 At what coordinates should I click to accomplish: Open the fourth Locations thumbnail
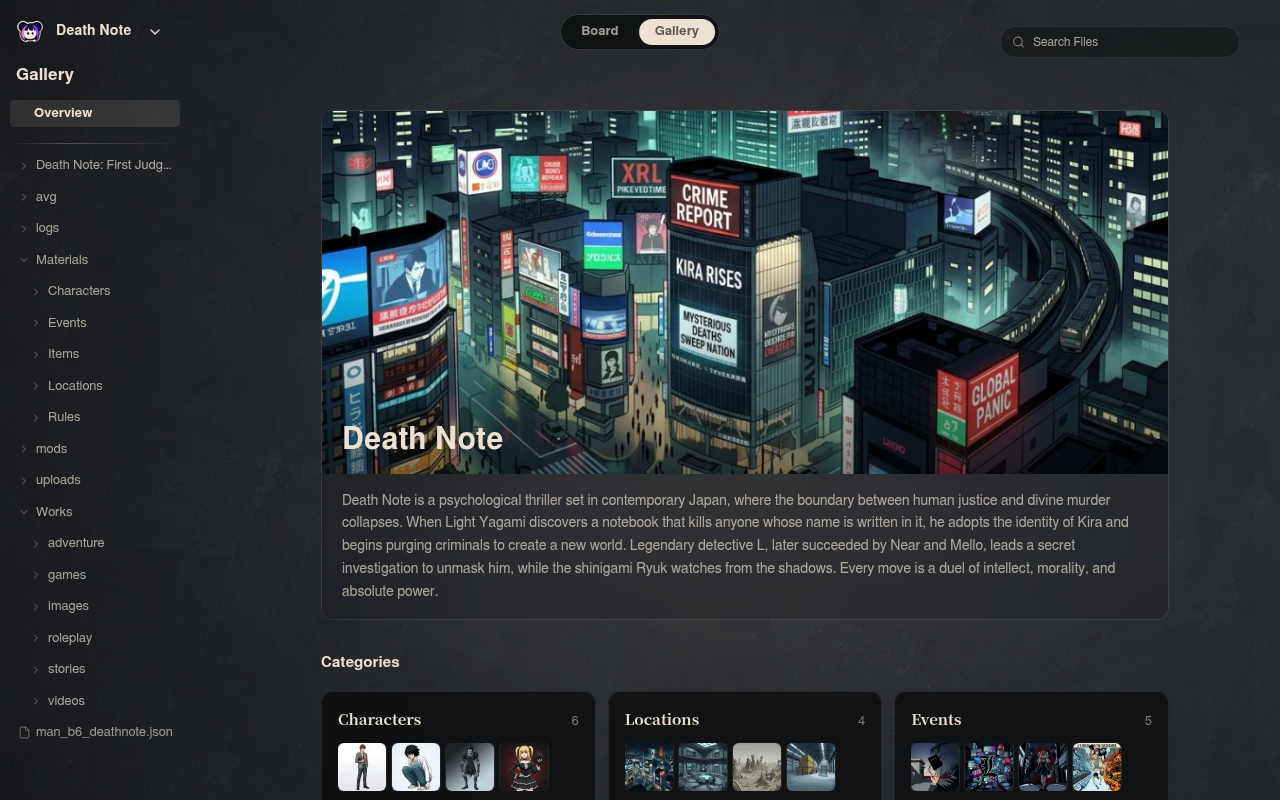coord(811,767)
